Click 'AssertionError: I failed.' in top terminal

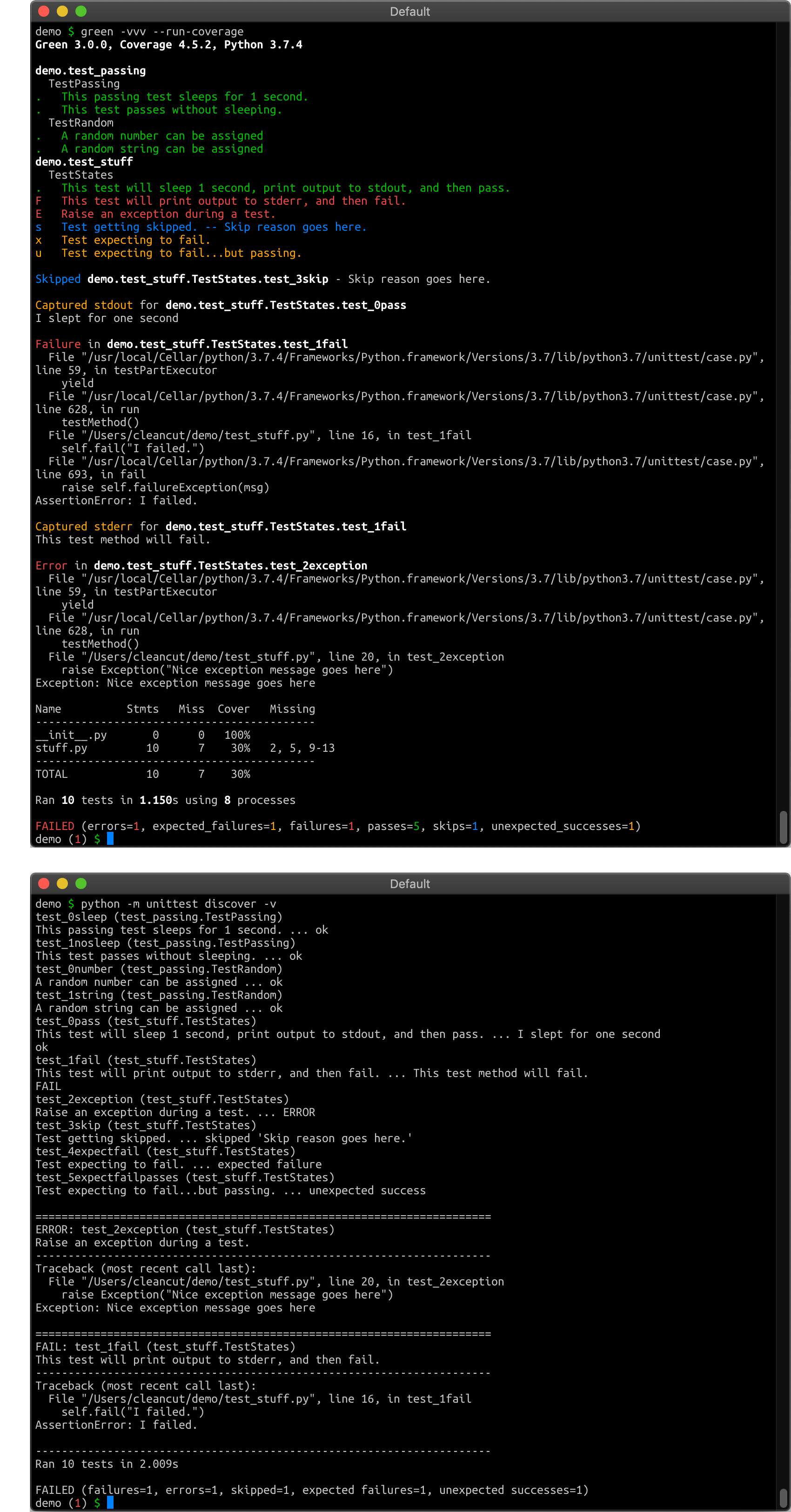(x=116, y=500)
